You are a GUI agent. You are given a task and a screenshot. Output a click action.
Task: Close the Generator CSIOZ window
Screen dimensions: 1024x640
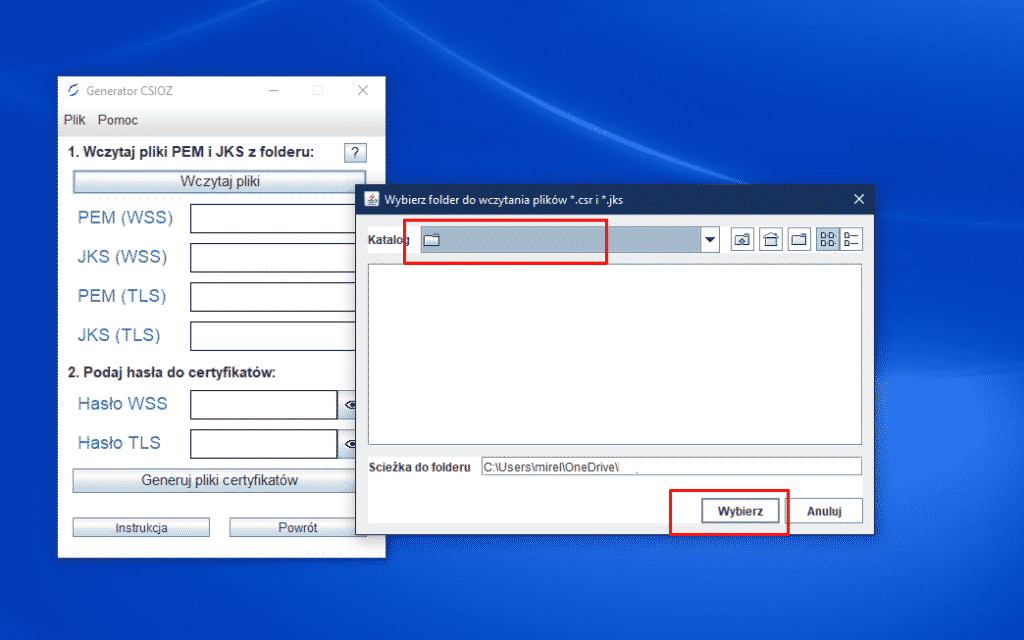pyautogui.click(x=362, y=90)
